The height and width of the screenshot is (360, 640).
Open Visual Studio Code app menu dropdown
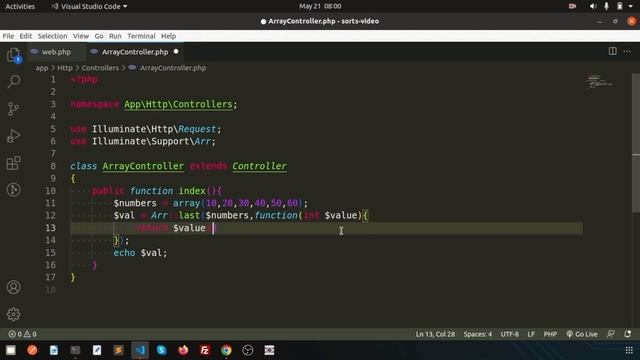89,6
